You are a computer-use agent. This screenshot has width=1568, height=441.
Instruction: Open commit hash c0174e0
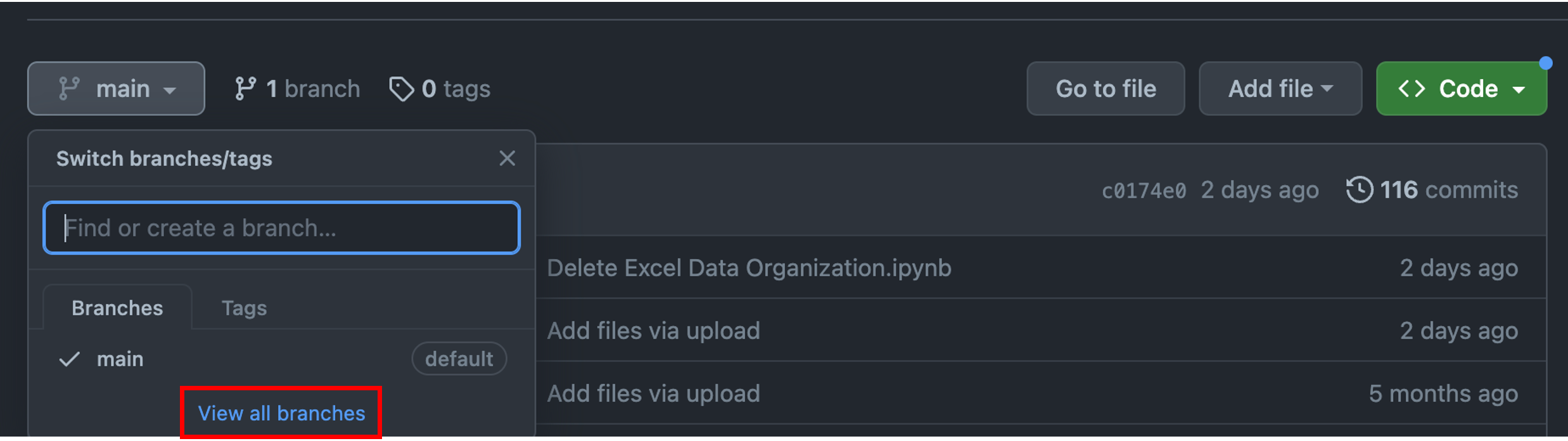click(1144, 191)
